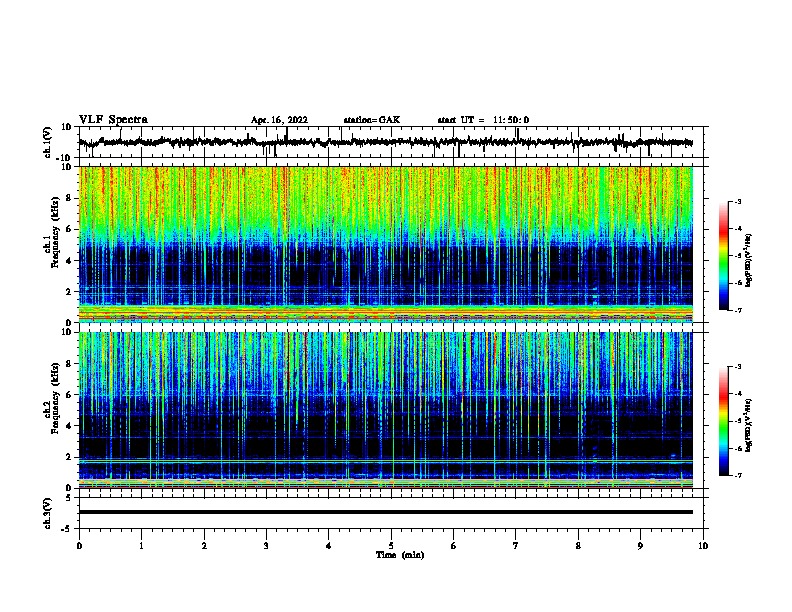The image size is (792, 612).
Task: Click the ch.1 "Frequency (kHz)" axis label
Action: [56, 232]
